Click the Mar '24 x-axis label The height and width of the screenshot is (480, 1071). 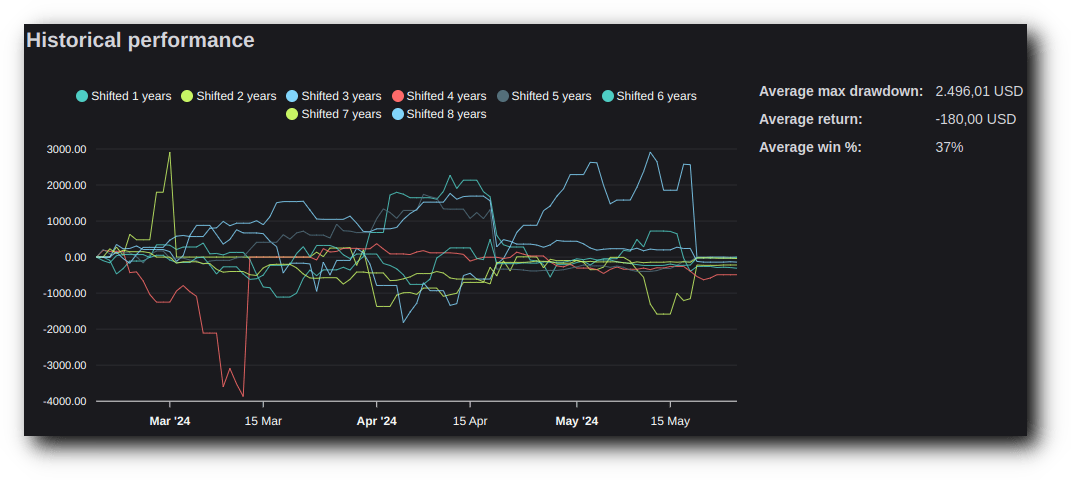point(170,421)
